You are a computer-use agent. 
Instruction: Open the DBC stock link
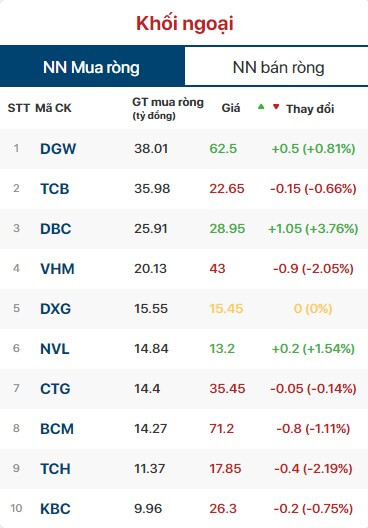coord(56,229)
